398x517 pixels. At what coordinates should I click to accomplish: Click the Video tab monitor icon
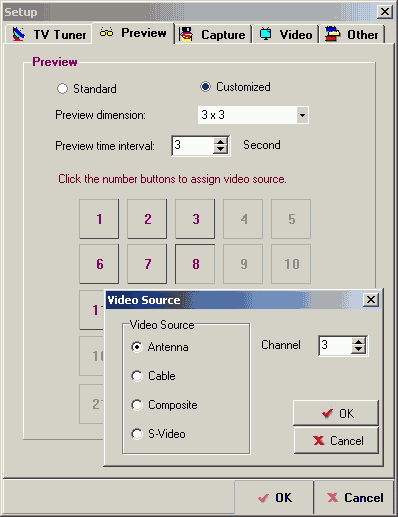coord(265,34)
